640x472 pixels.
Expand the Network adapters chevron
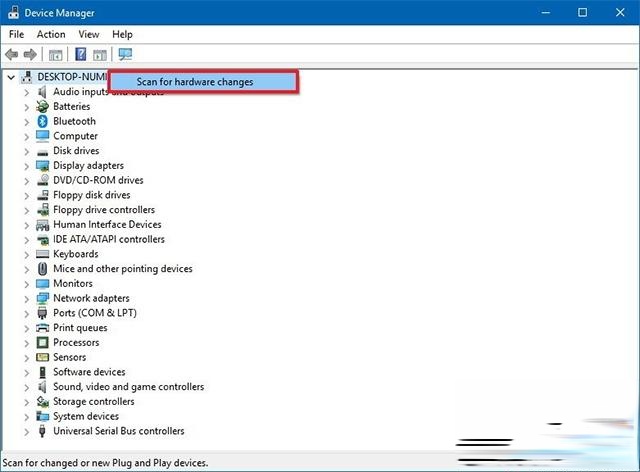[27, 298]
